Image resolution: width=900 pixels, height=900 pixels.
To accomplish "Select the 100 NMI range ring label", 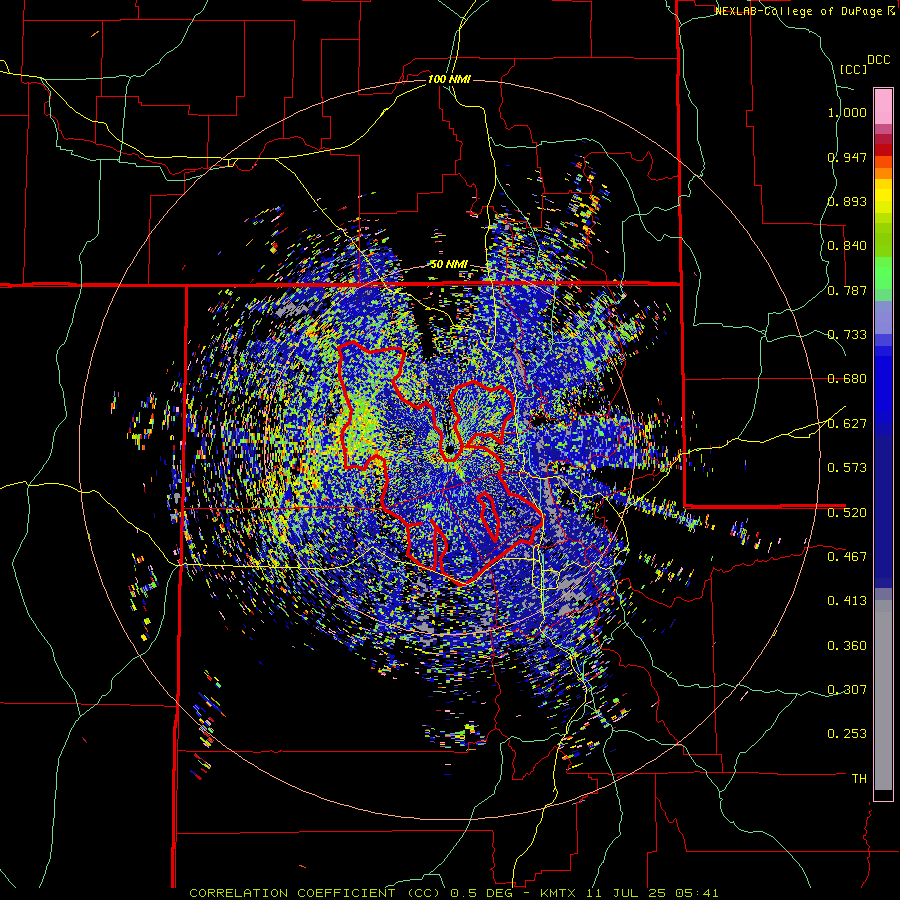I will click(449, 79).
